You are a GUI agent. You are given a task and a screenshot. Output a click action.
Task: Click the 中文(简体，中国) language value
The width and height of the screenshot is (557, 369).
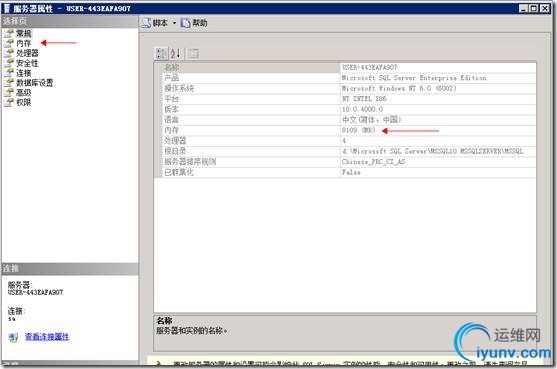372,120
